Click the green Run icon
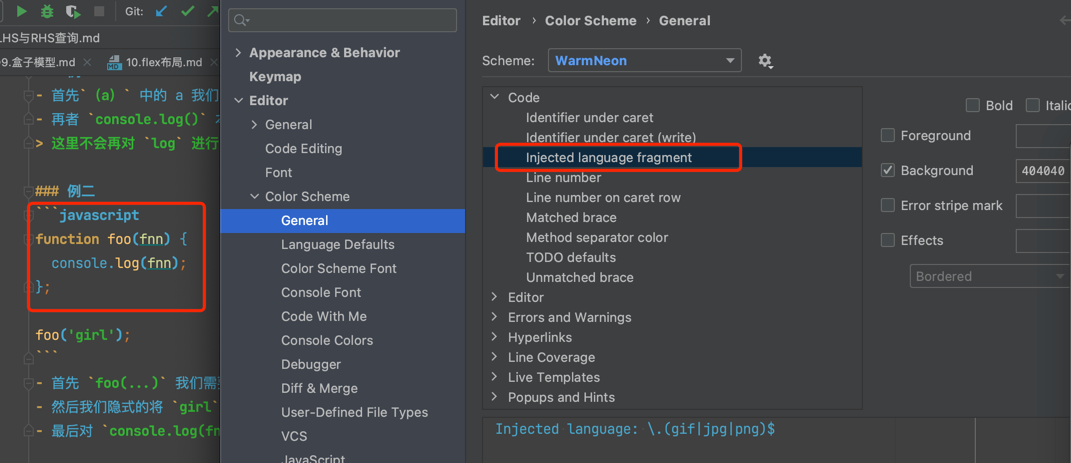 [22, 11]
